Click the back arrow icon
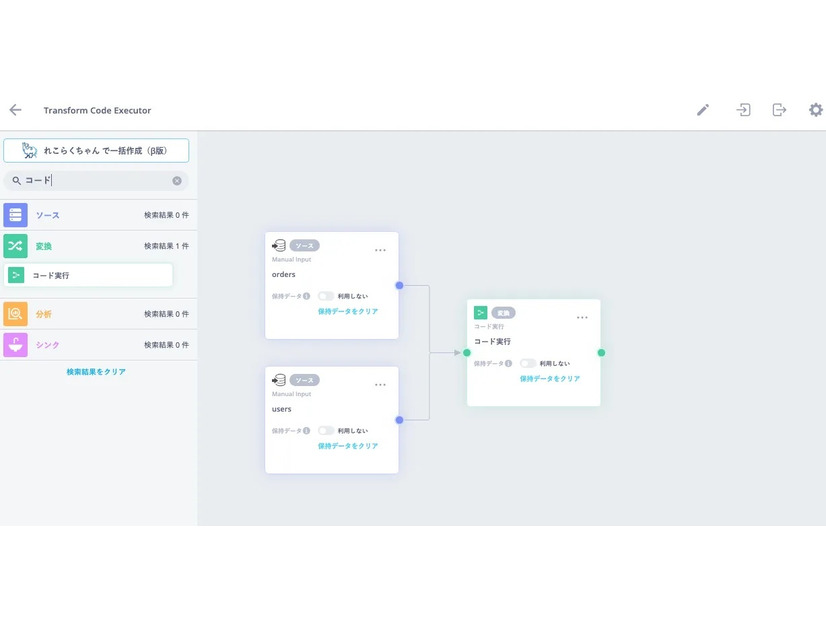826x620 pixels. click(15, 110)
